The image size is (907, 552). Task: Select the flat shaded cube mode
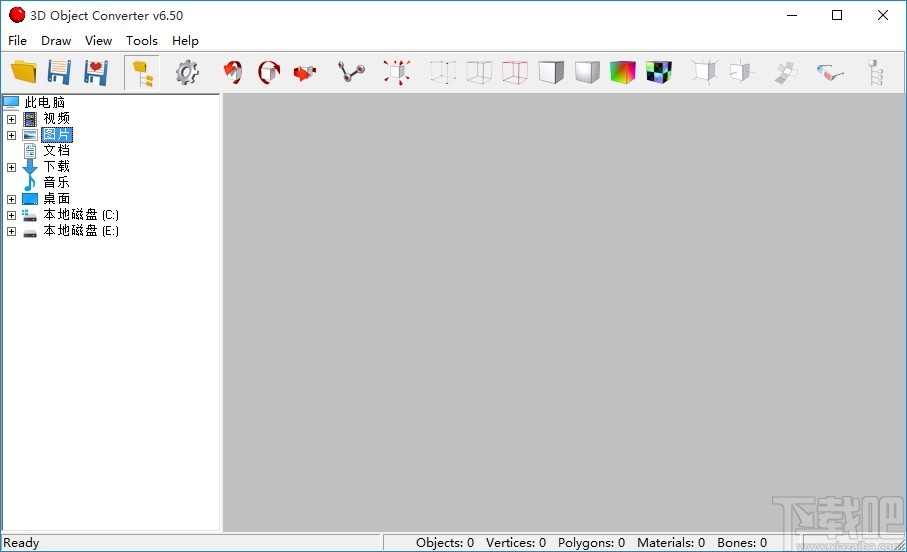(551, 72)
